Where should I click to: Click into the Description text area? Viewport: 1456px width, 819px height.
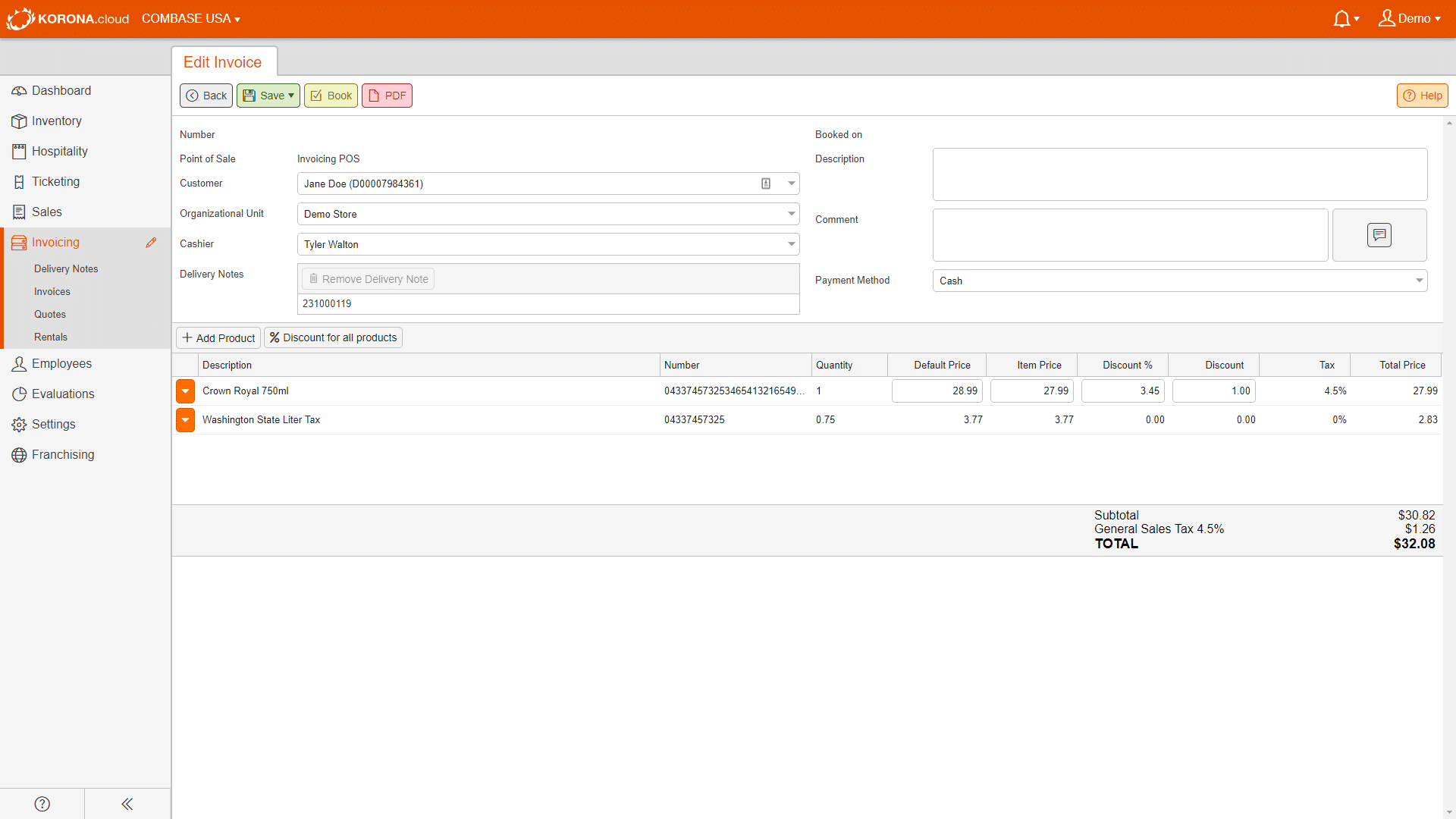click(1180, 174)
